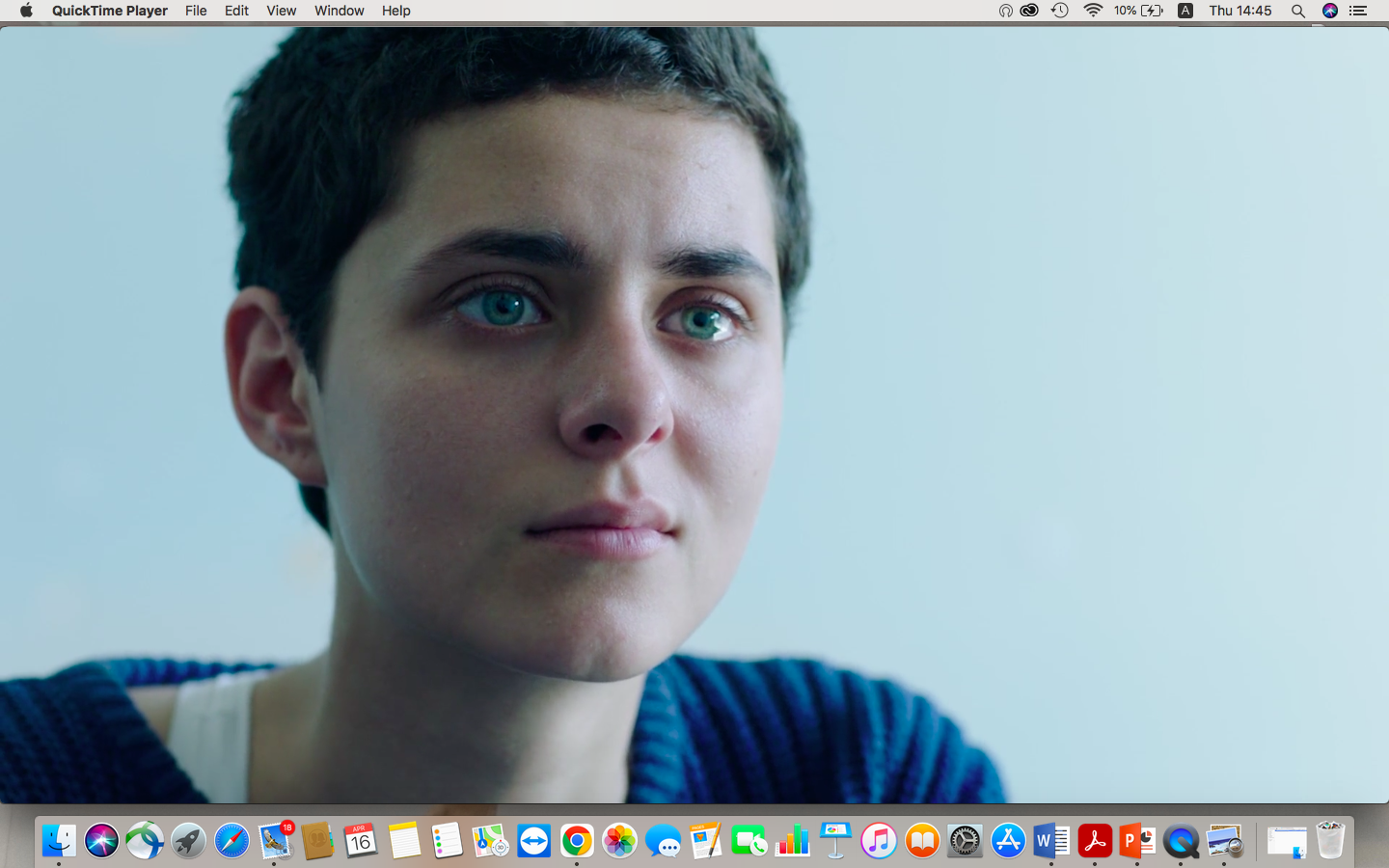Viewport: 1389px width, 868px height.
Task: Open the input source menu
Action: [x=1185, y=11]
